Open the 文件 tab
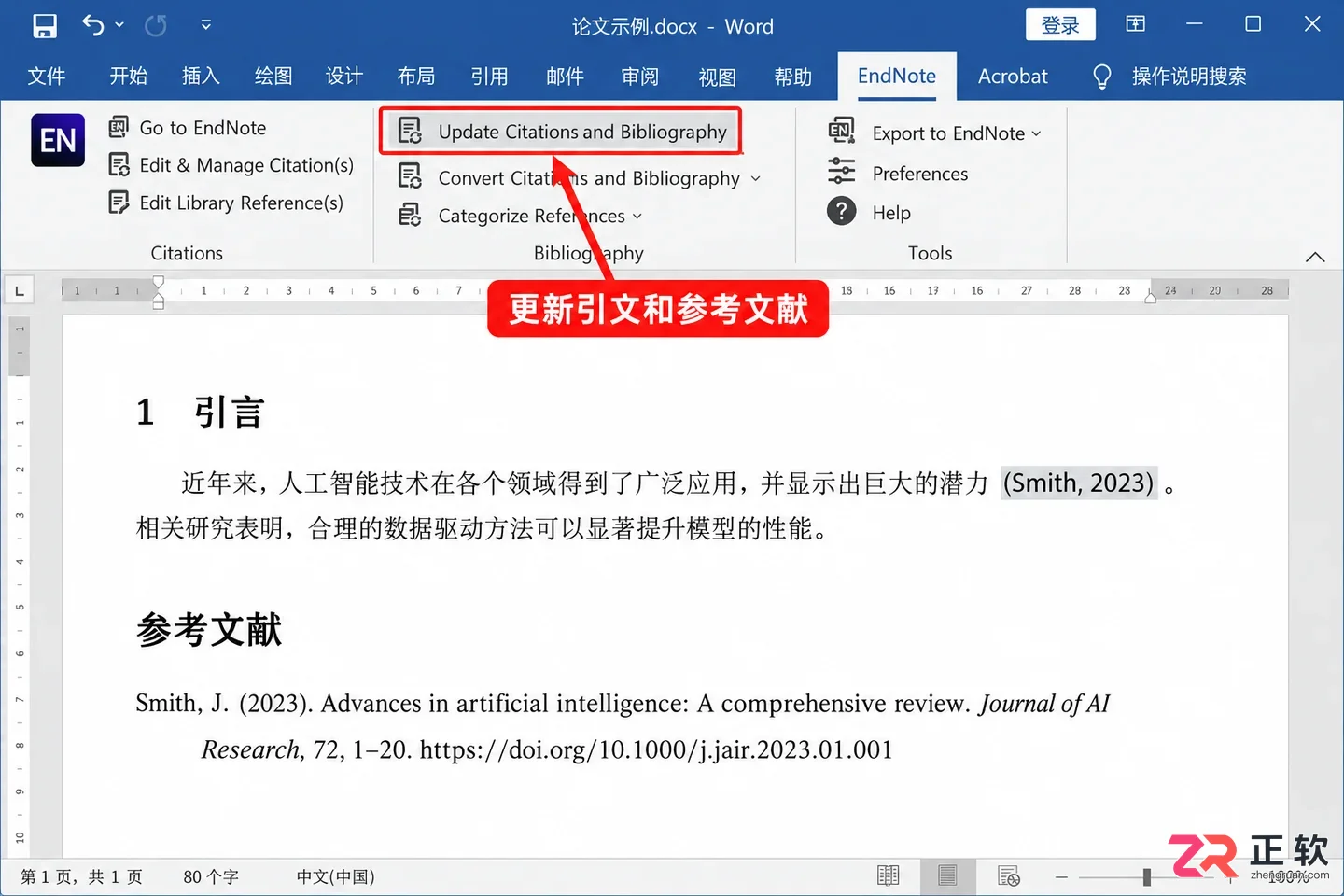This screenshot has height=896, width=1344. 47,77
